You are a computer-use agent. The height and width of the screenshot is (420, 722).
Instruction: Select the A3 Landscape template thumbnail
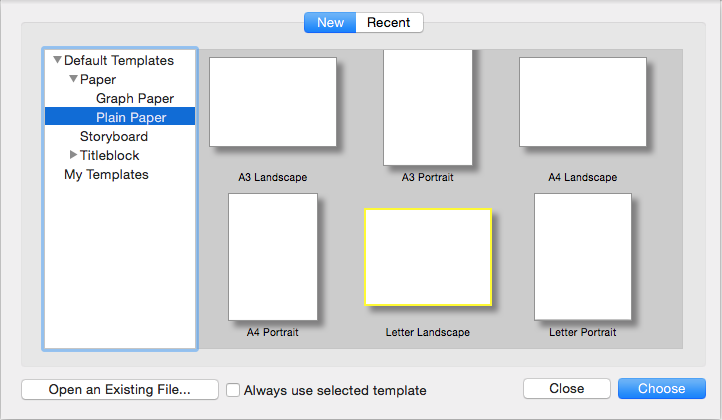273,102
